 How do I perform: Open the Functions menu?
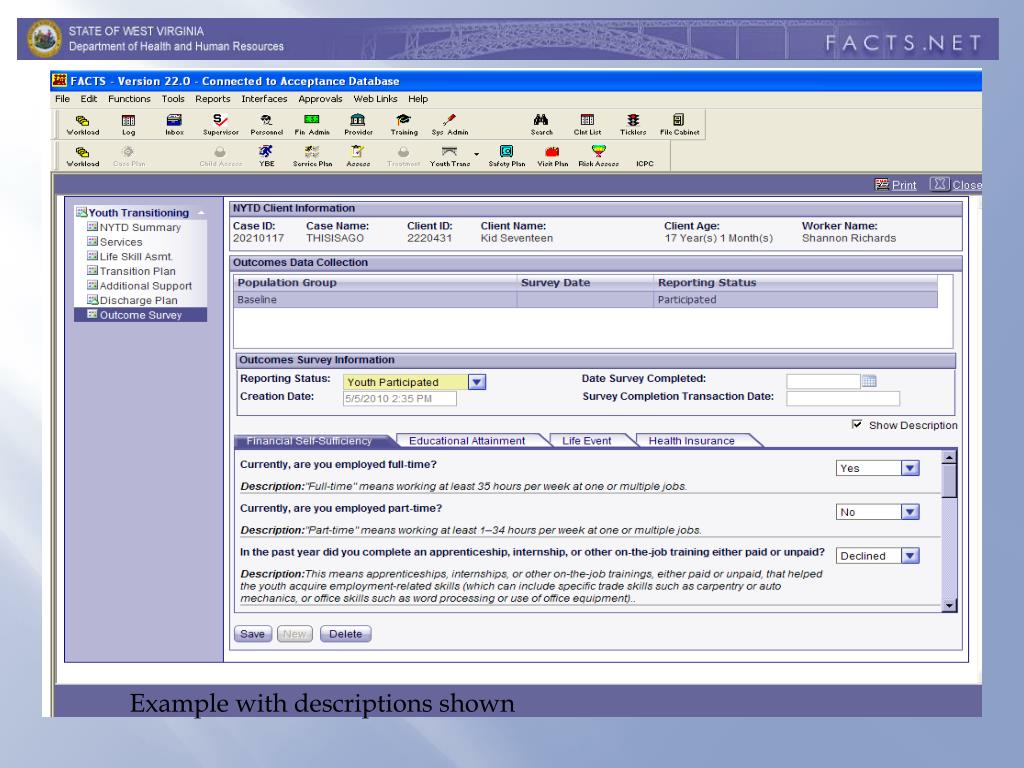coord(129,99)
